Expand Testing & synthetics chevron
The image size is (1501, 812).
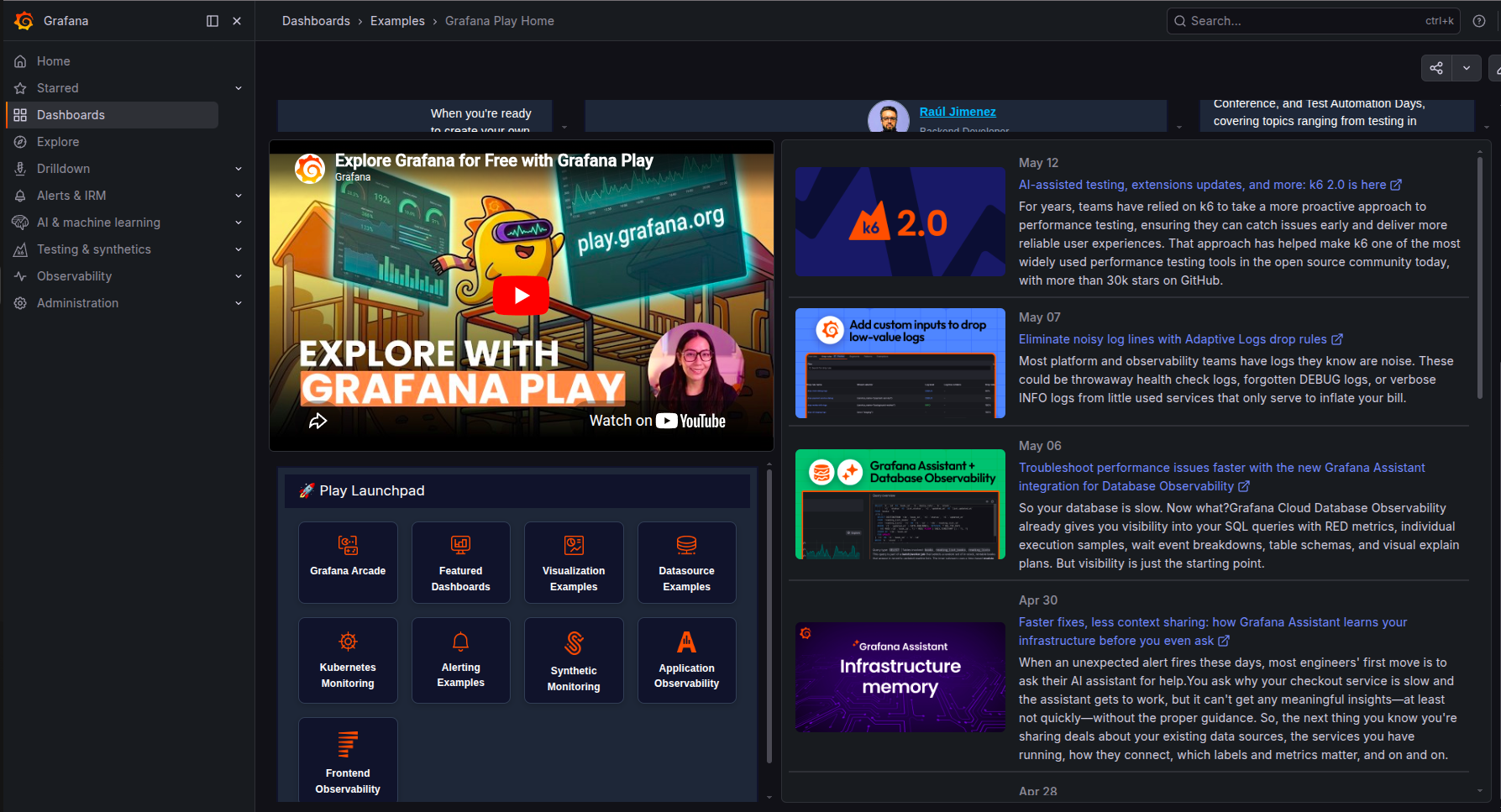(239, 249)
